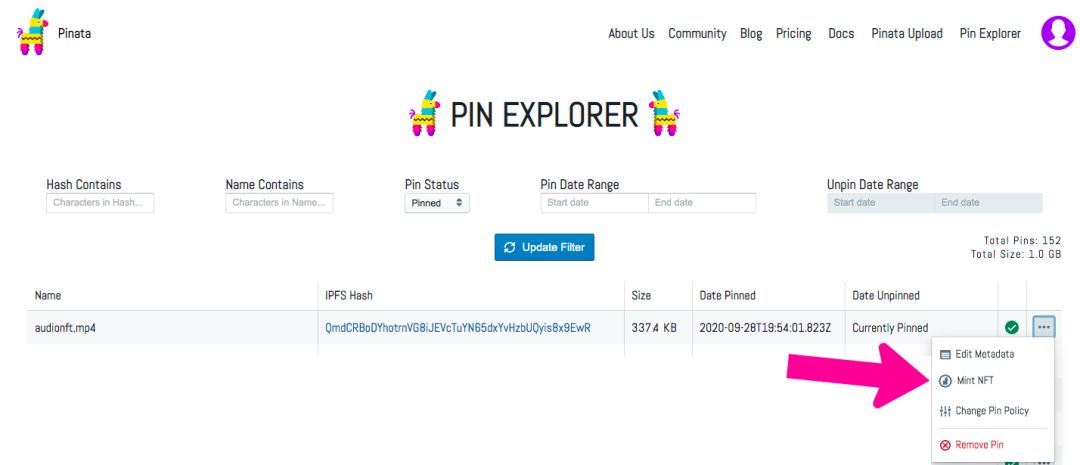Click the Pinata llama logo icon

coord(32,32)
